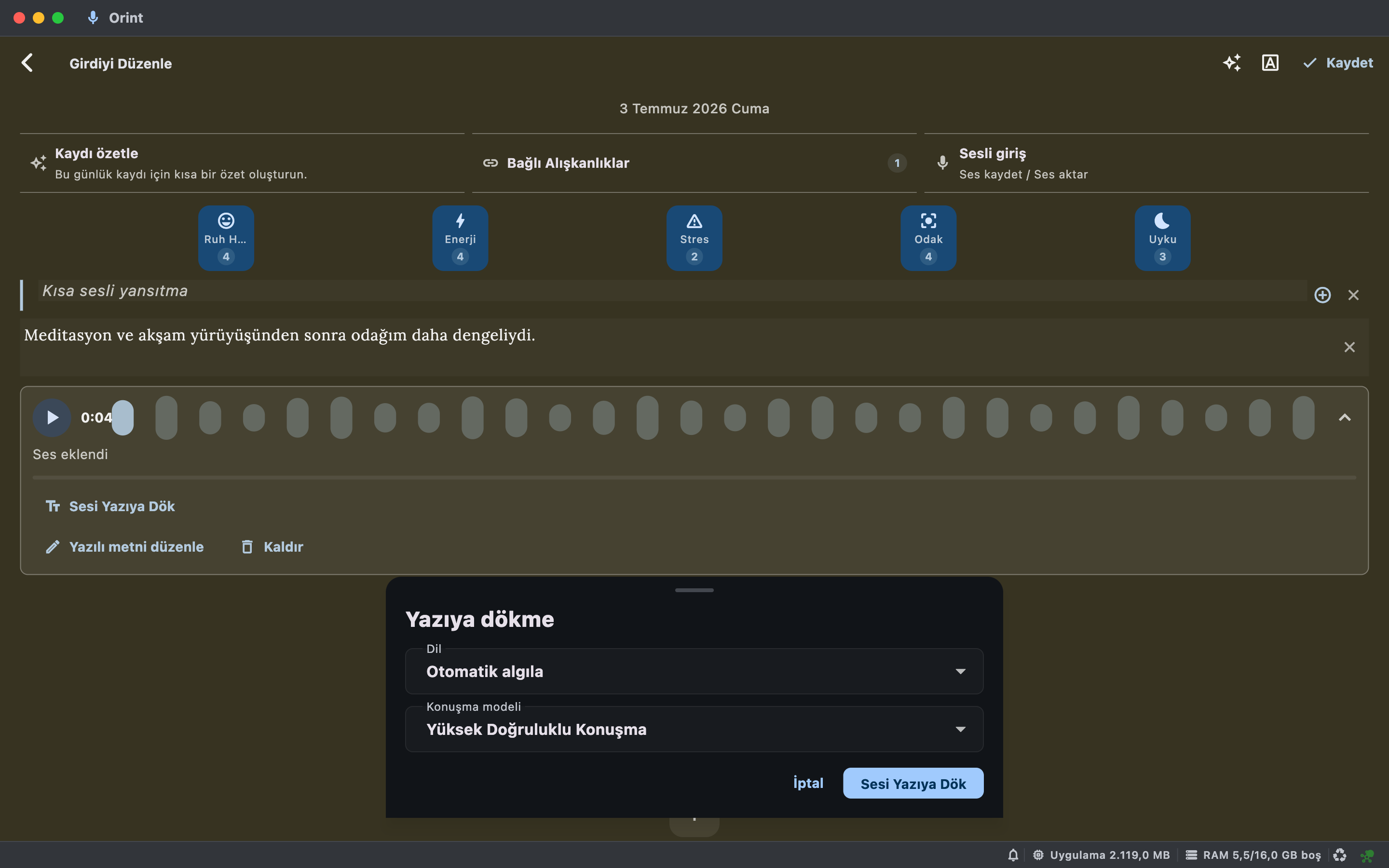Image resolution: width=1389 pixels, height=868 pixels.
Task: Confirm with blue Sesi Yazıya Dök button
Action: tap(912, 783)
